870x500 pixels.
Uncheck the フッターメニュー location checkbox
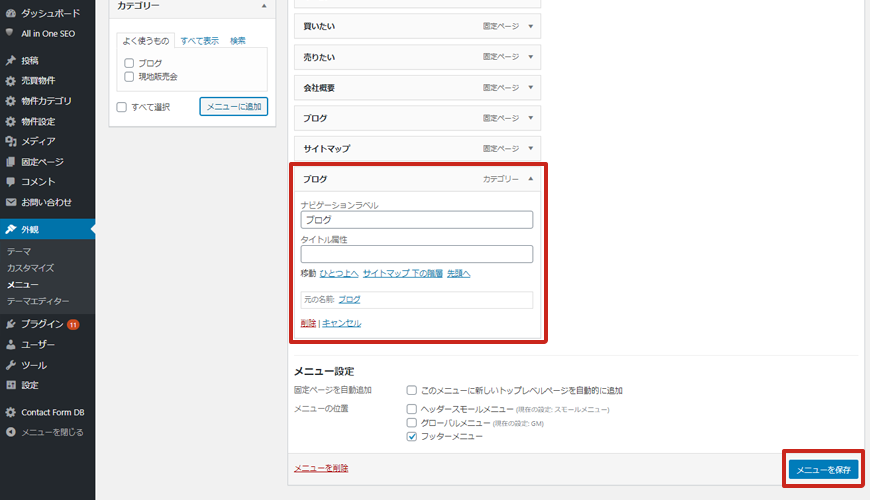pos(412,437)
